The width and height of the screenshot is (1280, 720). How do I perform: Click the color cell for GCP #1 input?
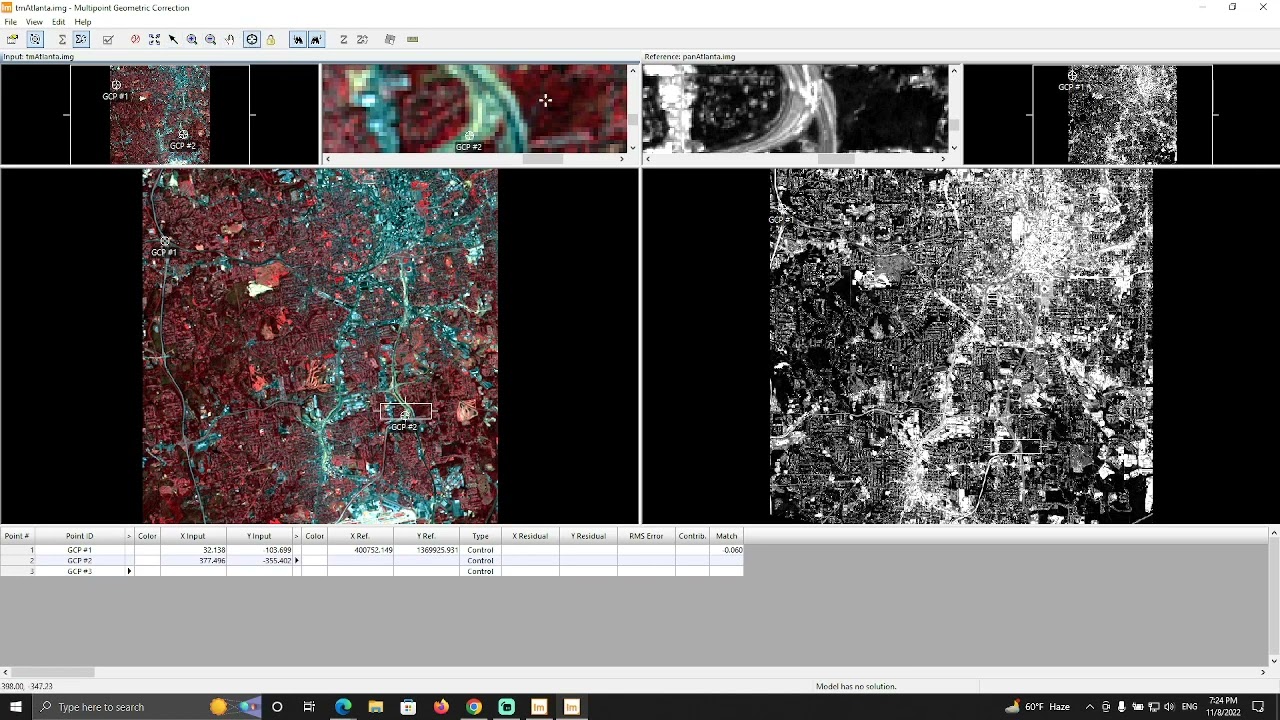(147, 550)
